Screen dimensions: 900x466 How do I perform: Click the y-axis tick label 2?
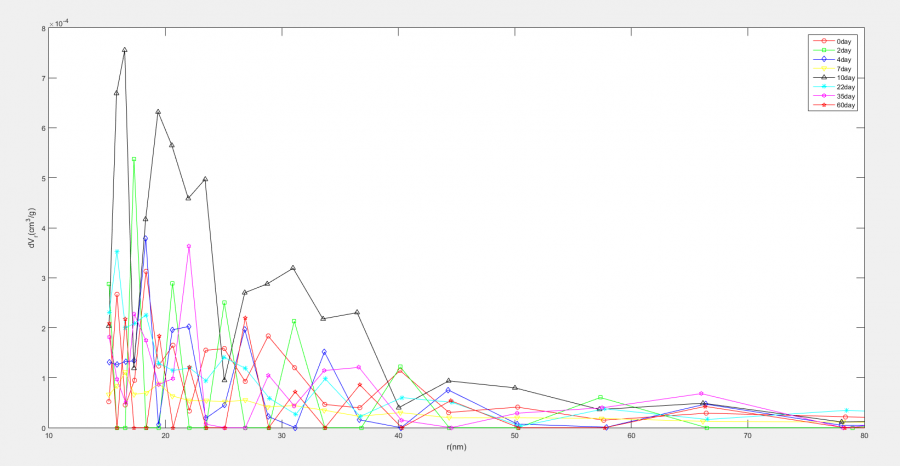(x=44, y=328)
